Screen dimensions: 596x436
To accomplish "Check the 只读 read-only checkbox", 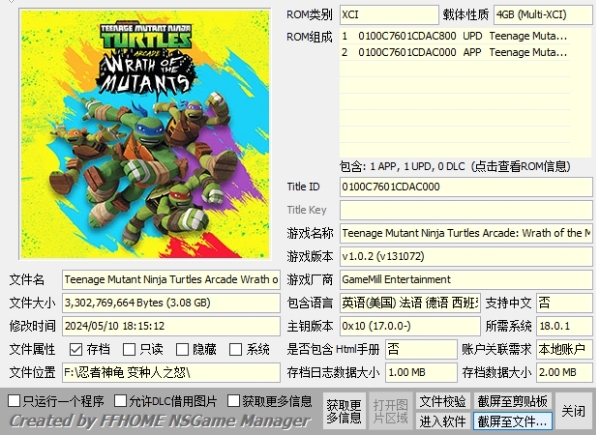I will point(129,349).
